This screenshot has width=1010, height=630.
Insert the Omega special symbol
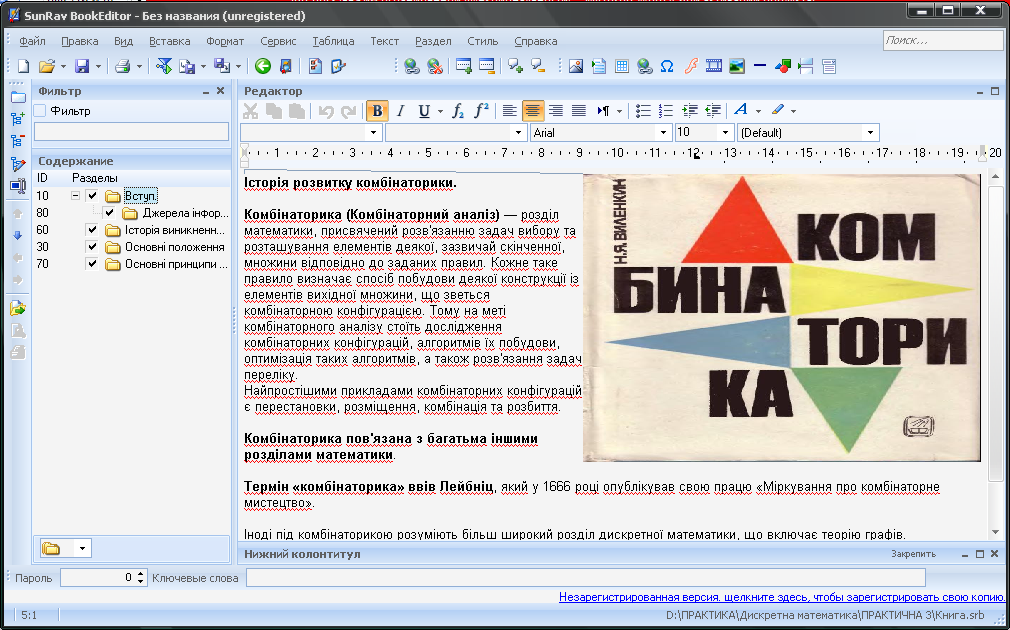tap(667, 66)
